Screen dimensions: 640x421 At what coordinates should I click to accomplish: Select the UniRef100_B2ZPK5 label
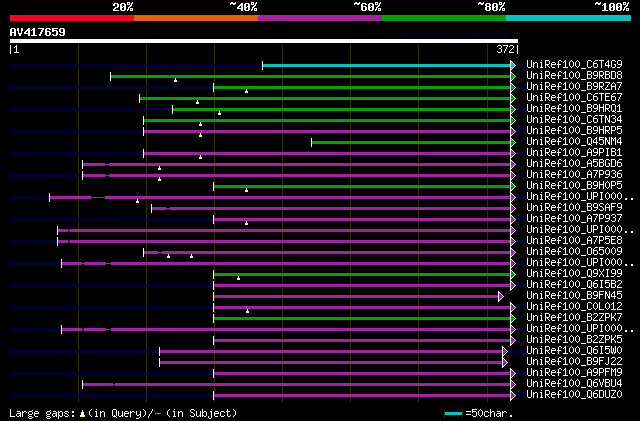click(574, 340)
